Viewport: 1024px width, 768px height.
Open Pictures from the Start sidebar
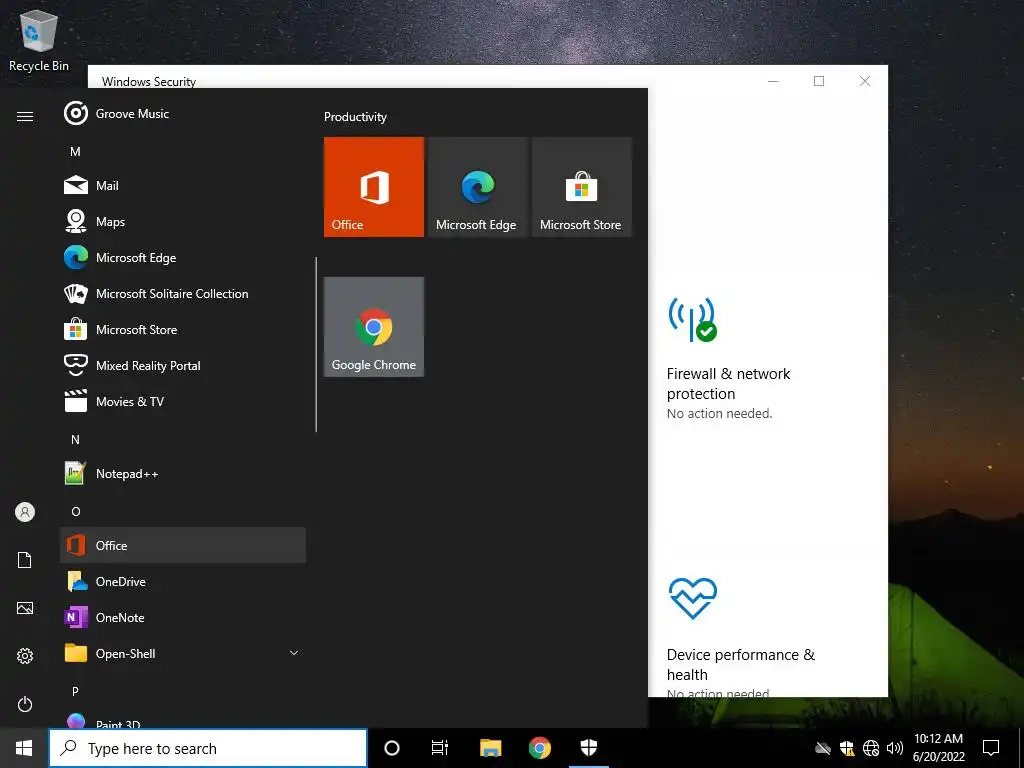pyautogui.click(x=25, y=608)
